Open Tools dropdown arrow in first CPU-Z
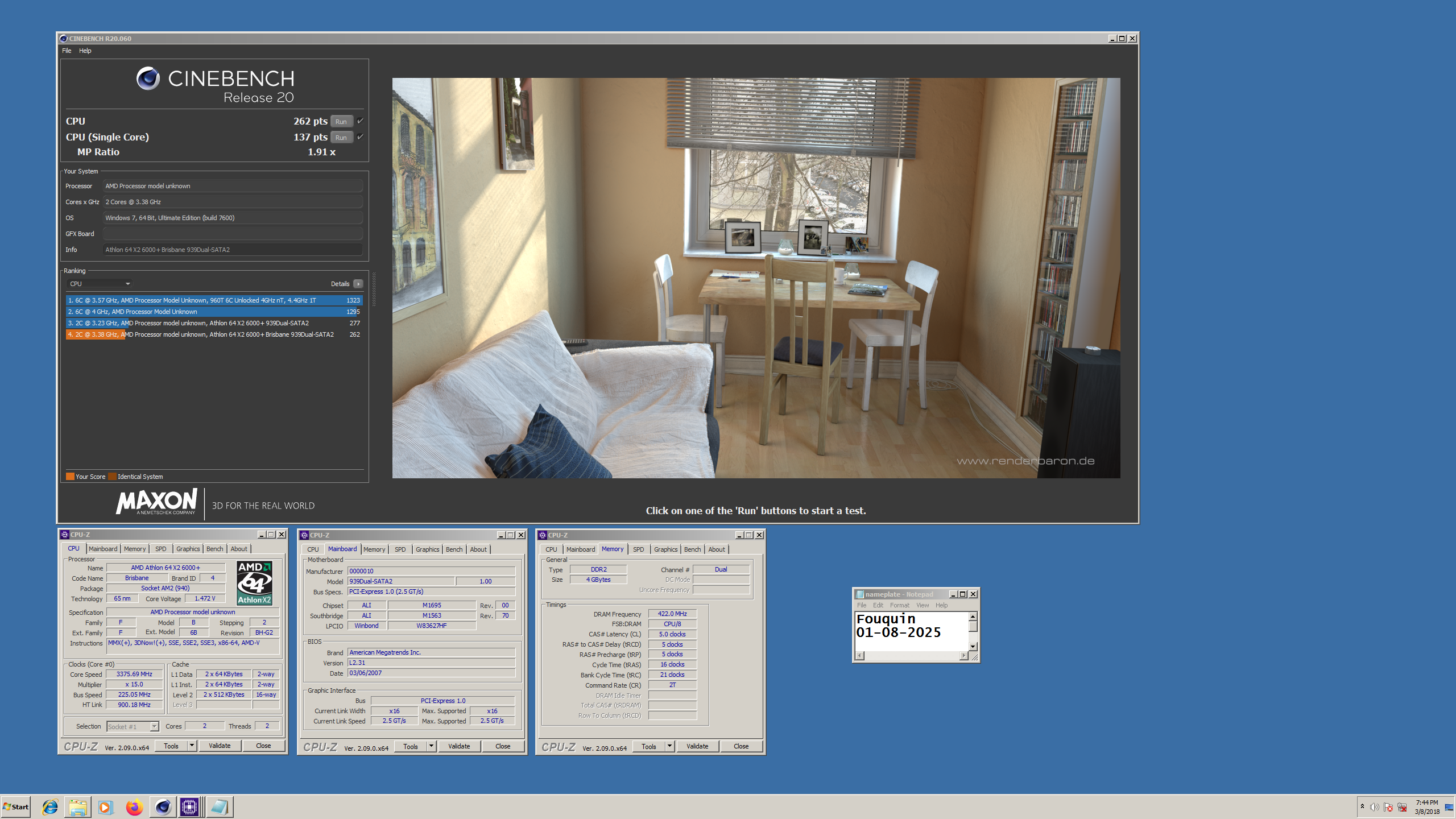1456x819 pixels. point(192,746)
